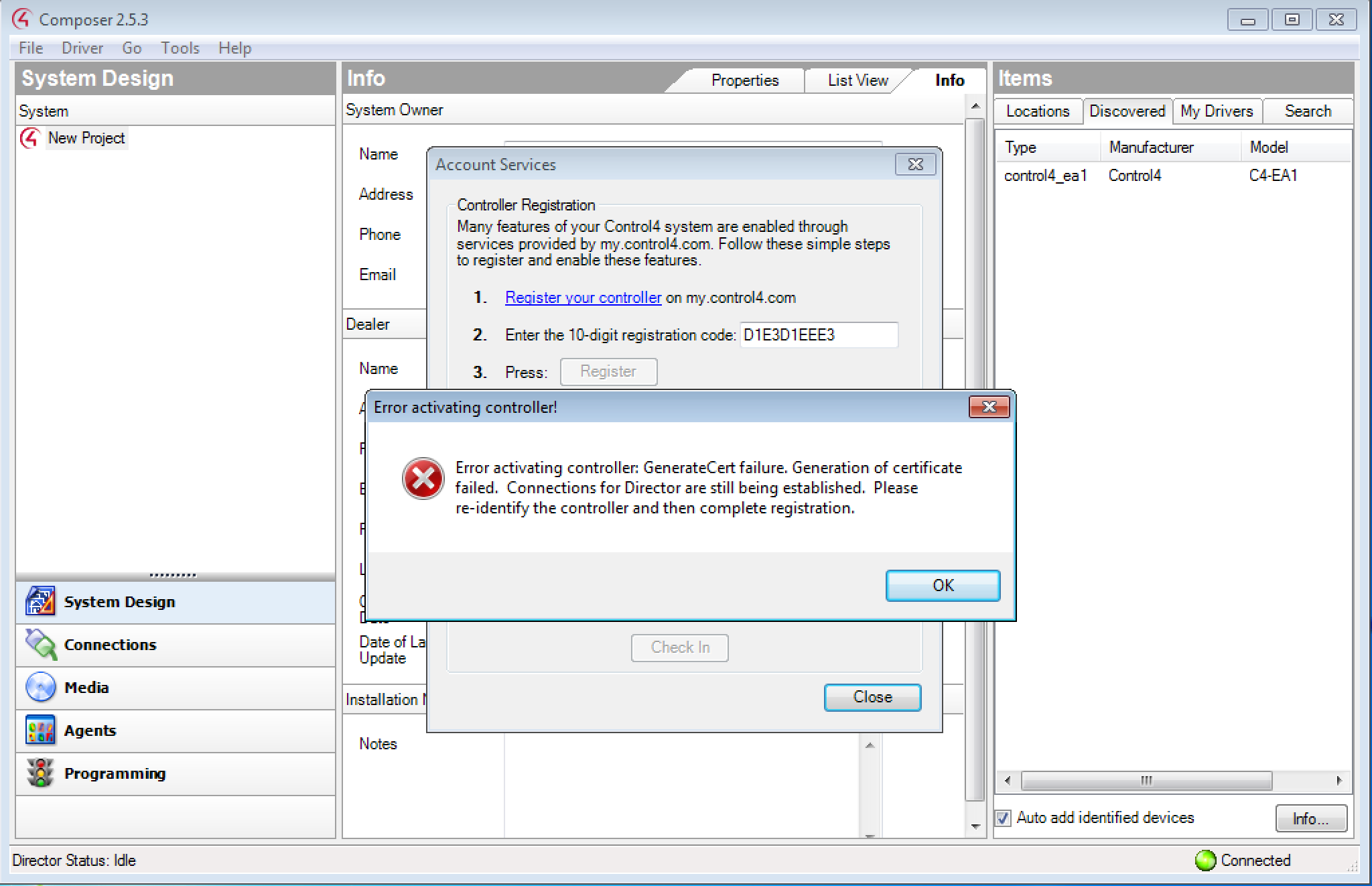Open the Help menu

[x=234, y=48]
